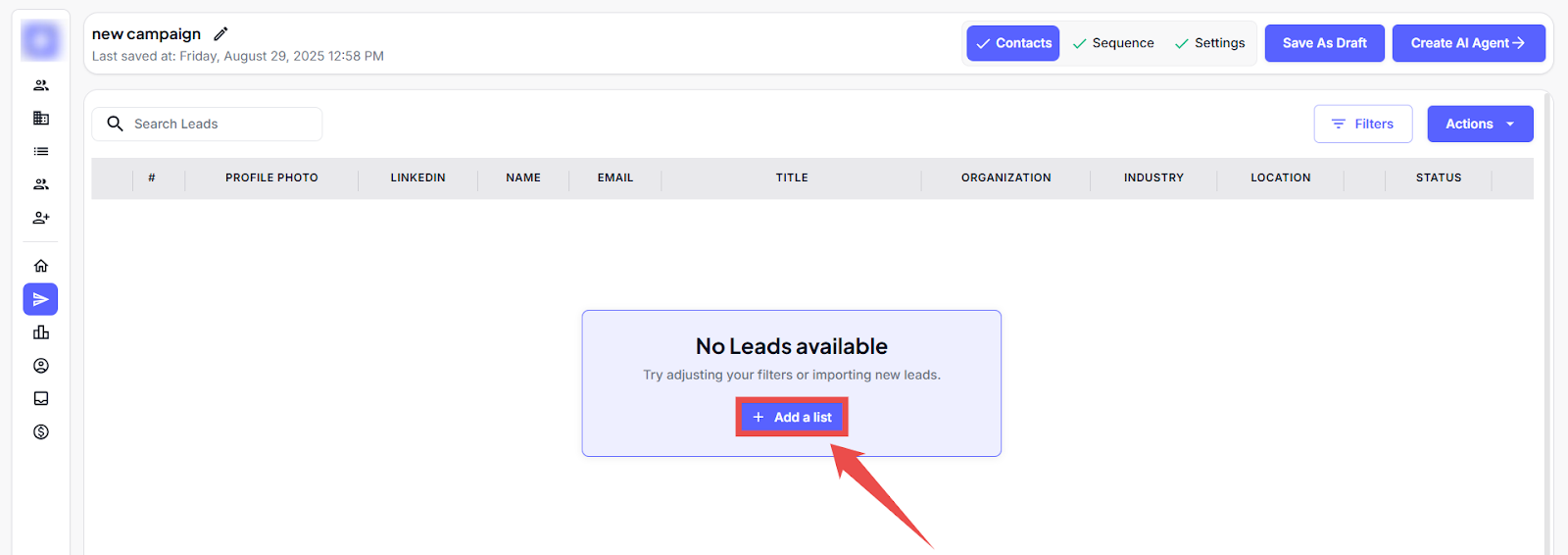Click the pencil icon to rename campaign
The height and width of the screenshot is (555, 1568).
[221, 34]
